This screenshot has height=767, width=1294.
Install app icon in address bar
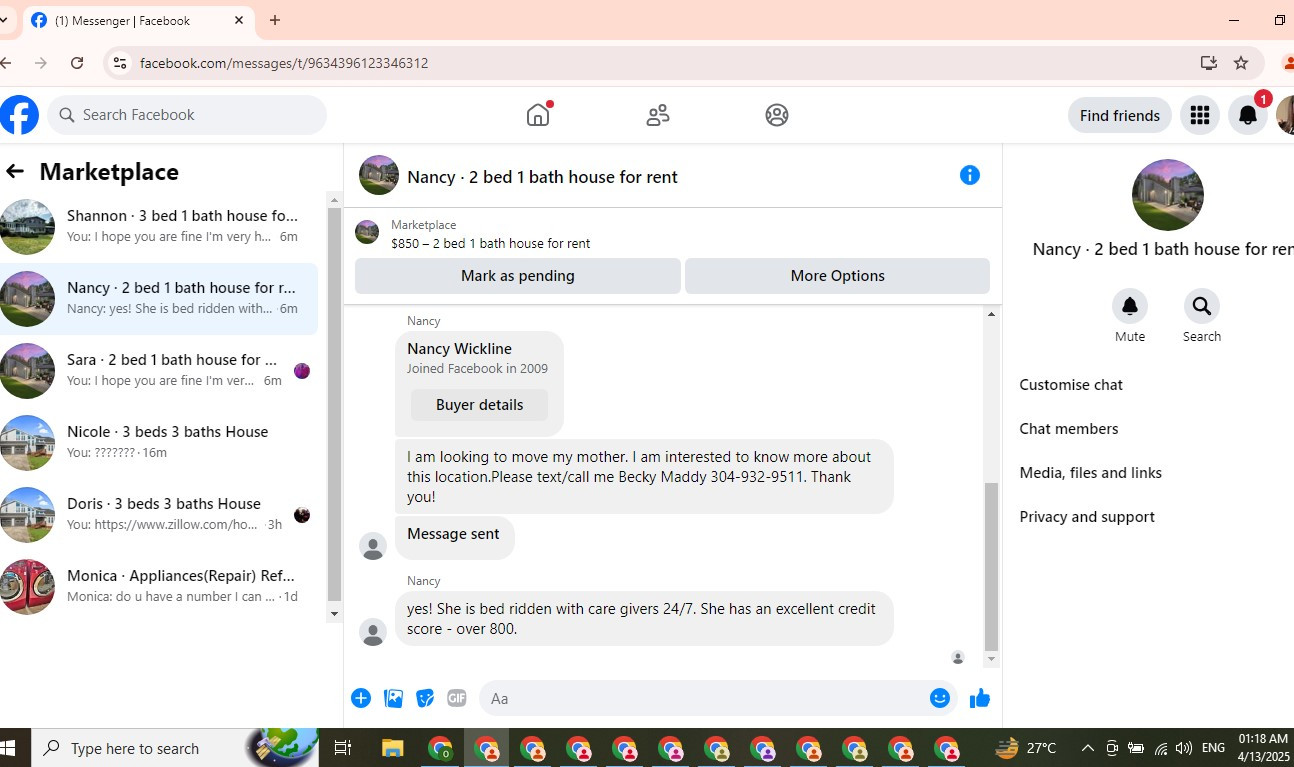click(1209, 63)
